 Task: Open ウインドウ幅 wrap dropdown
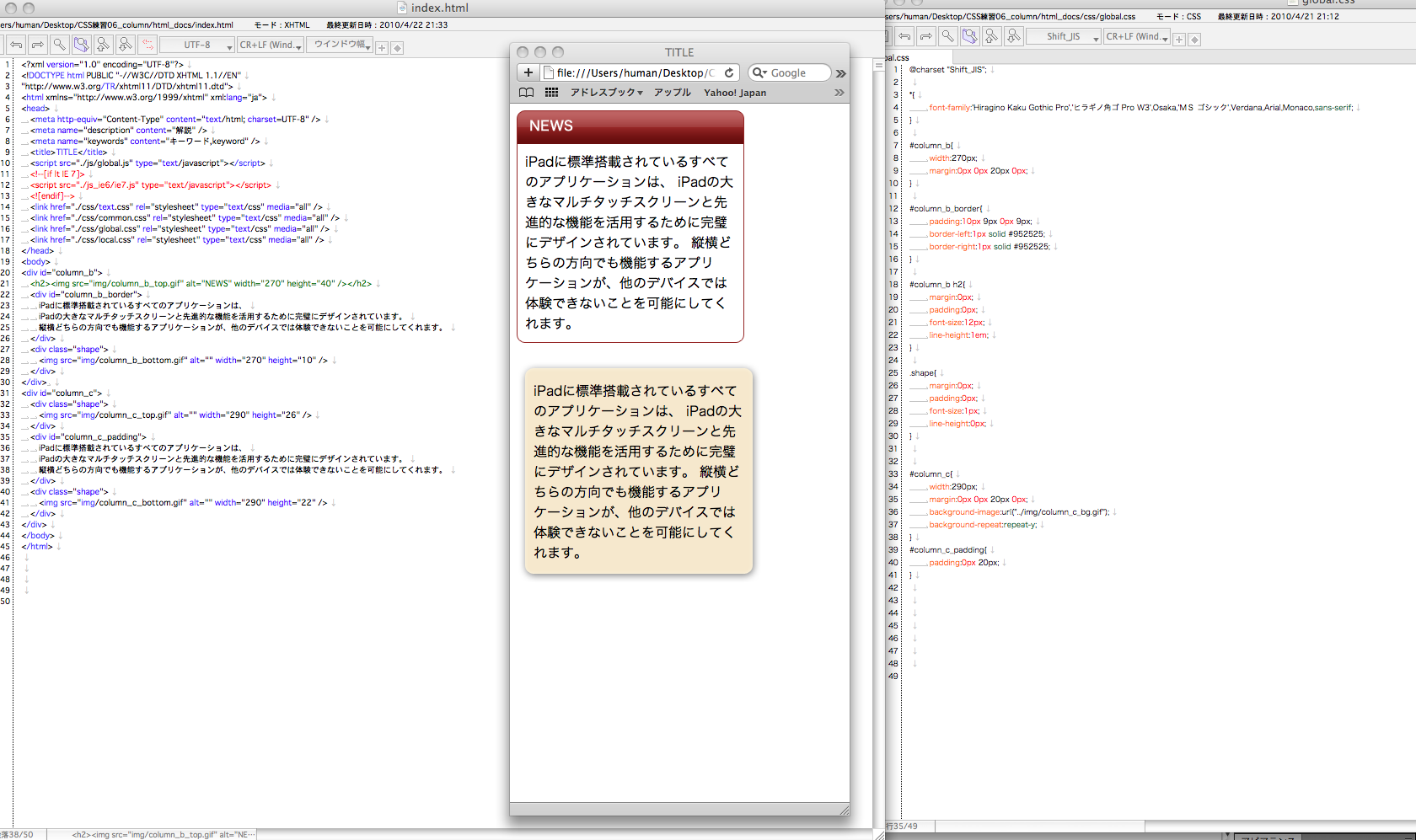coord(340,45)
